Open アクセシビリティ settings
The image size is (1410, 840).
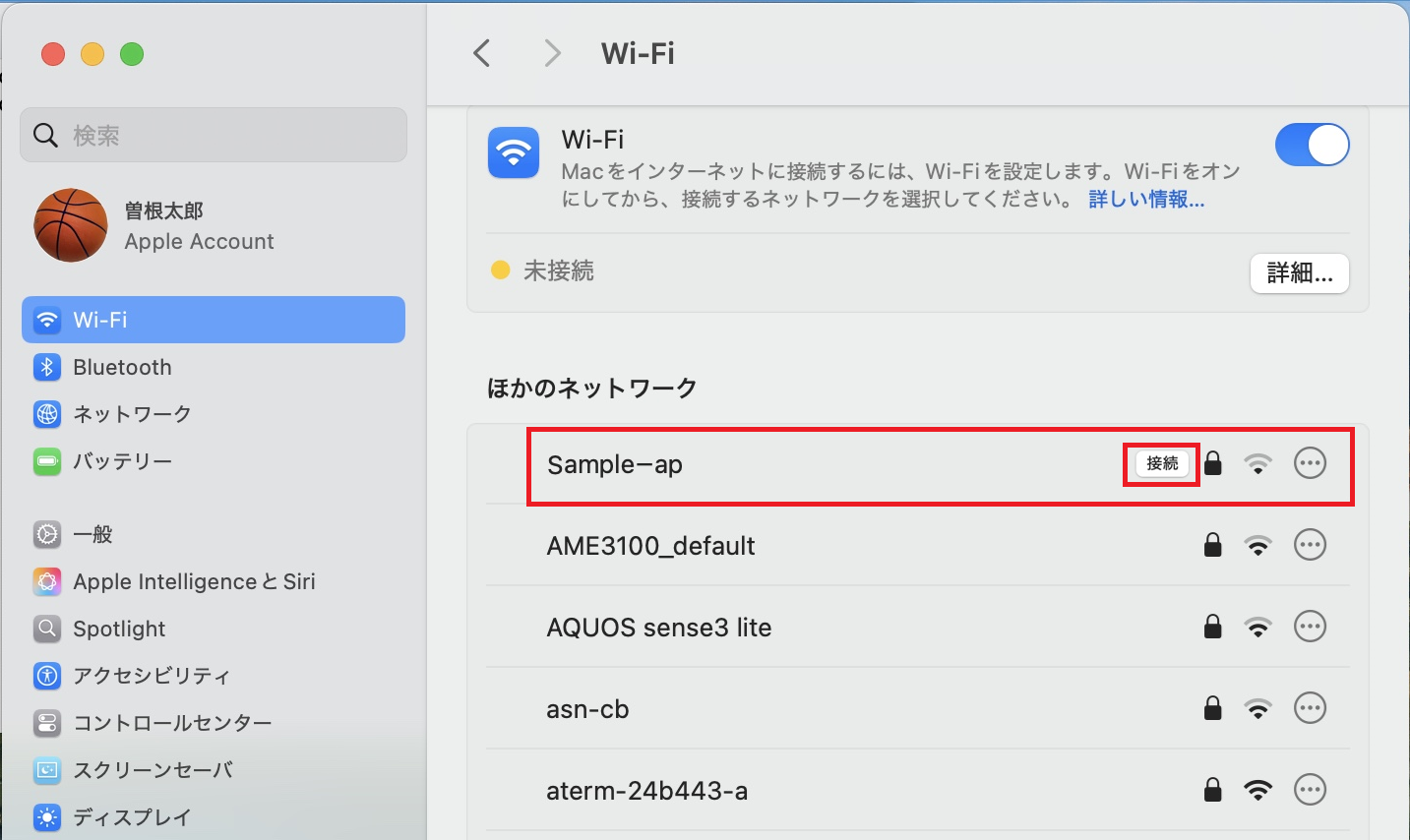tap(214, 676)
